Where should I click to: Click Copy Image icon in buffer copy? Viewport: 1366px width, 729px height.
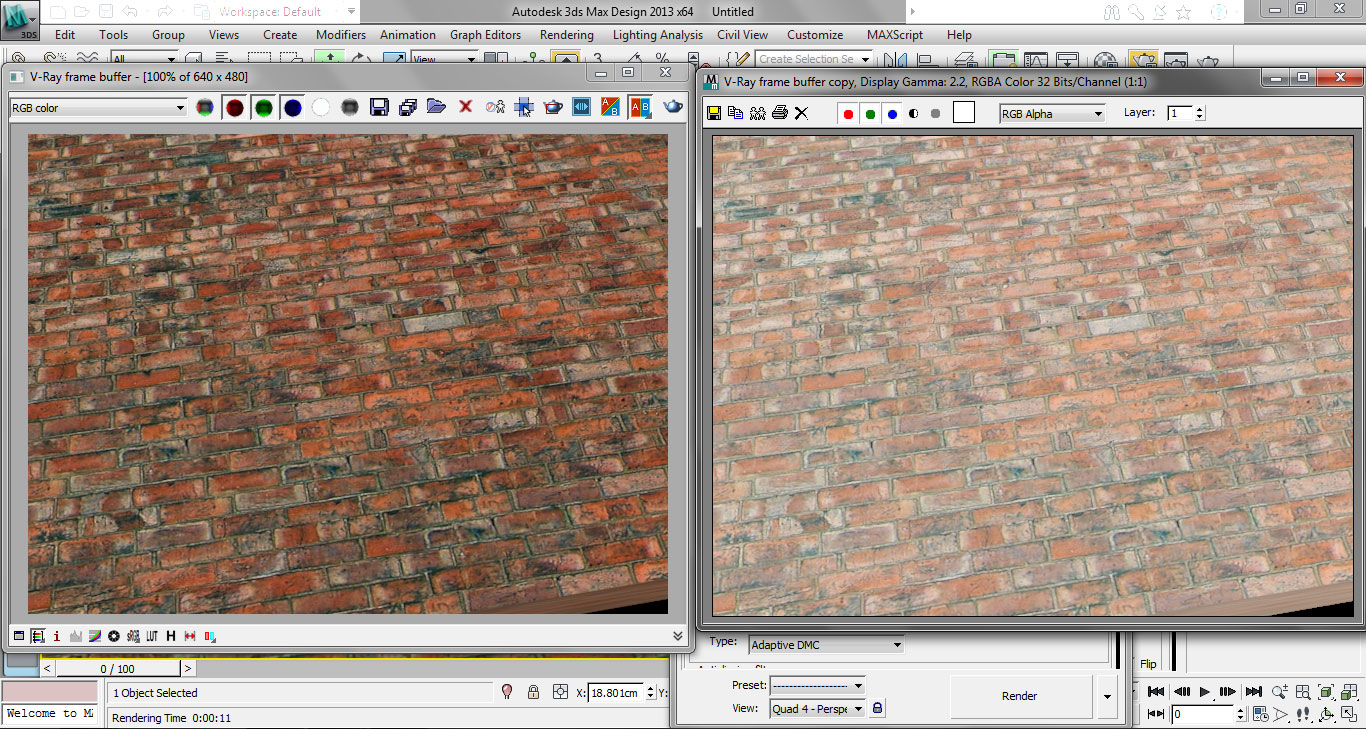pos(736,113)
